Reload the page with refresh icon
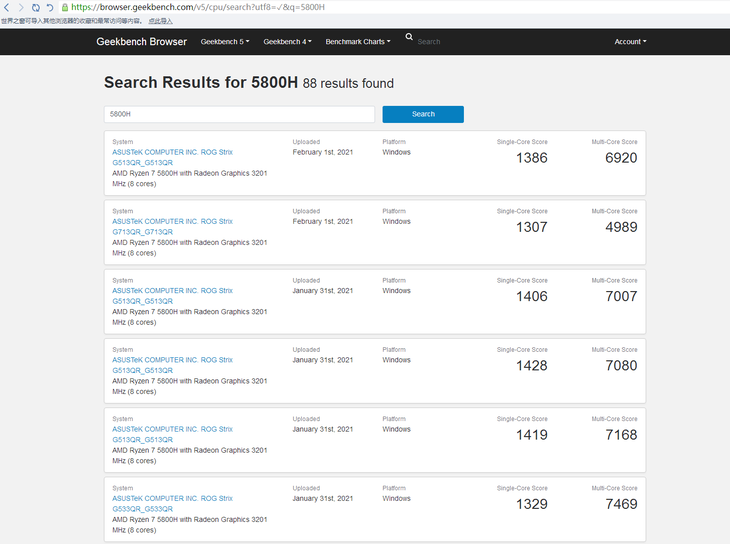Screen dimensions: 730x544 [x=36, y=7]
